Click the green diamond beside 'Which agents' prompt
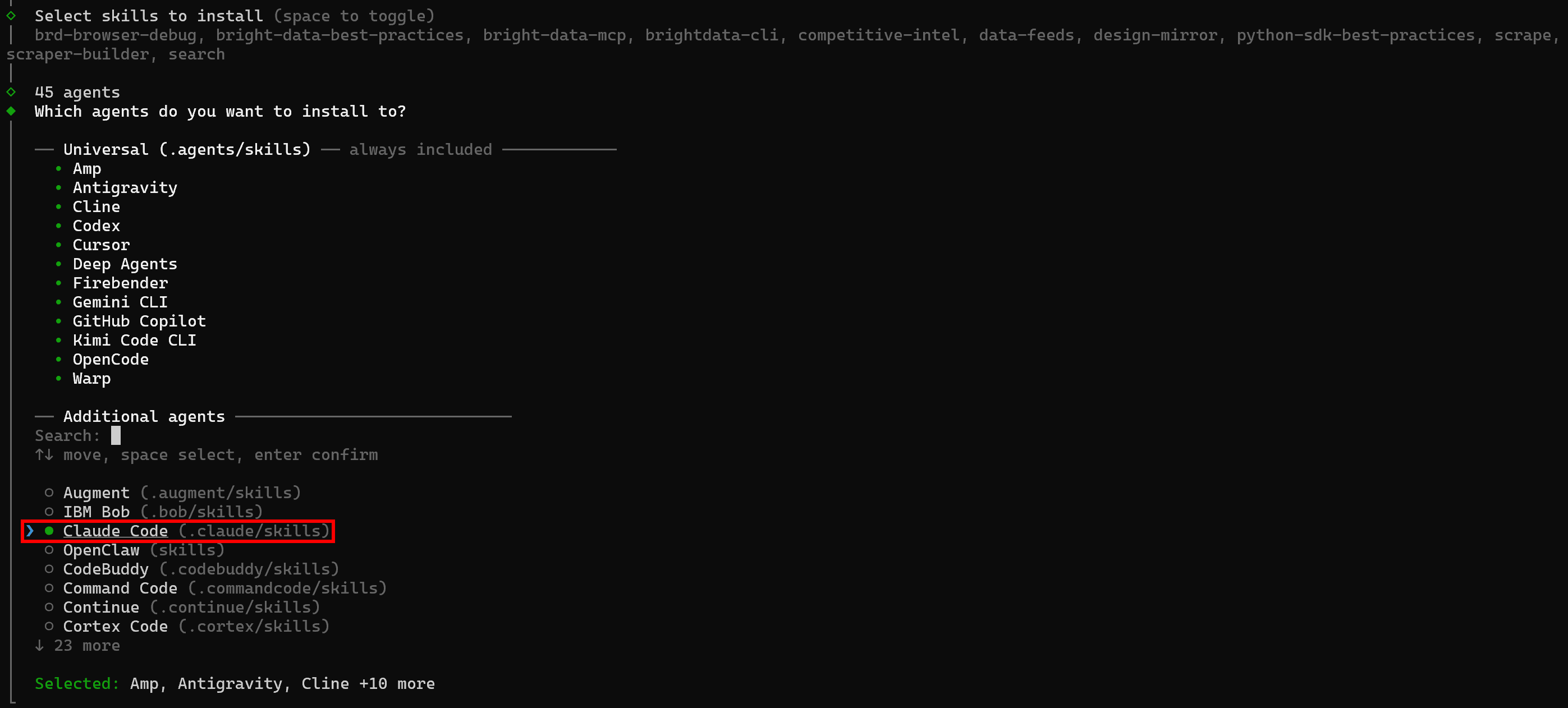Screen dimensions: 1568x708 (x=11, y=111)
